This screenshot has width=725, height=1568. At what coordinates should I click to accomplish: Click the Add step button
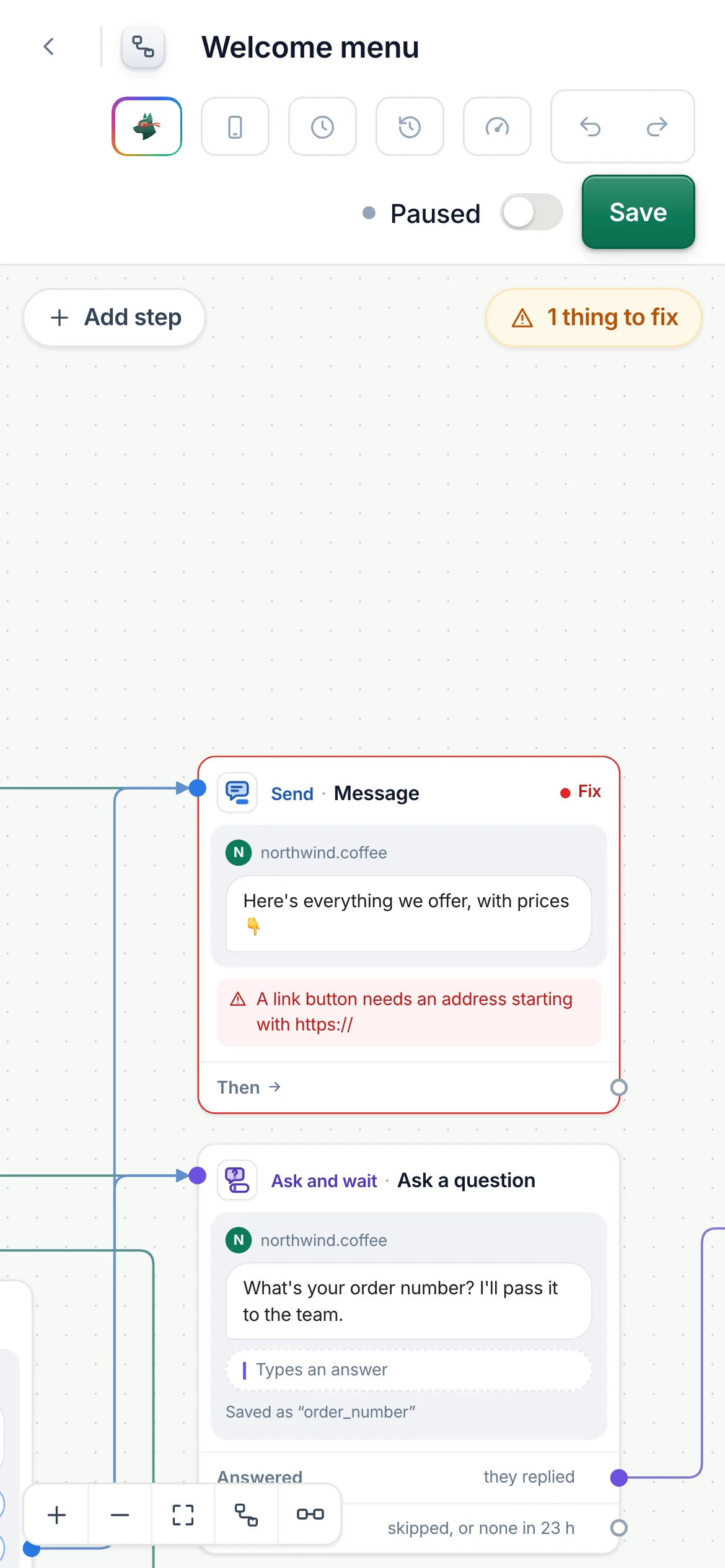point(115,317)
